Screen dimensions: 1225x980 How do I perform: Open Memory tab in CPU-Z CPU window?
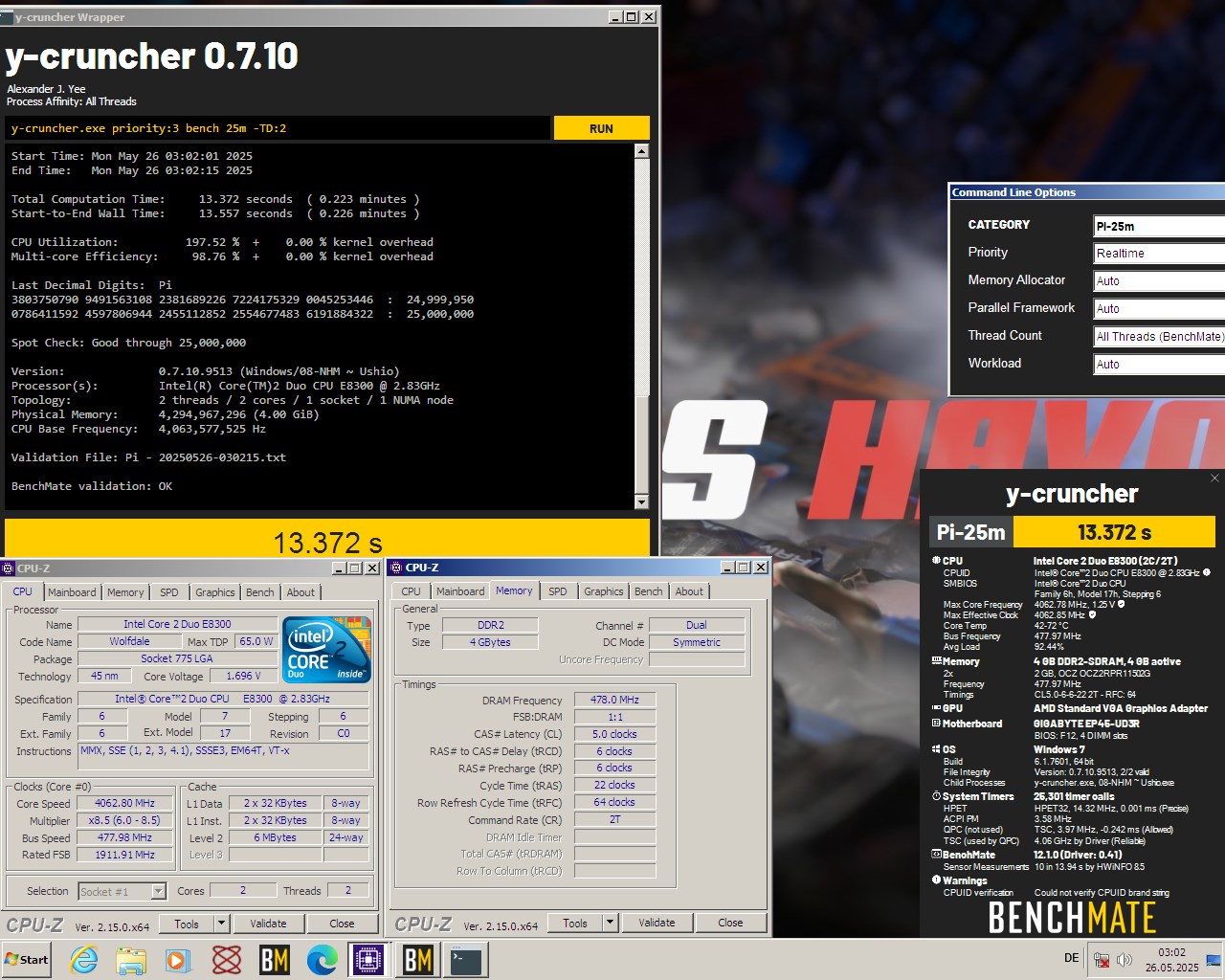point(125,592)
